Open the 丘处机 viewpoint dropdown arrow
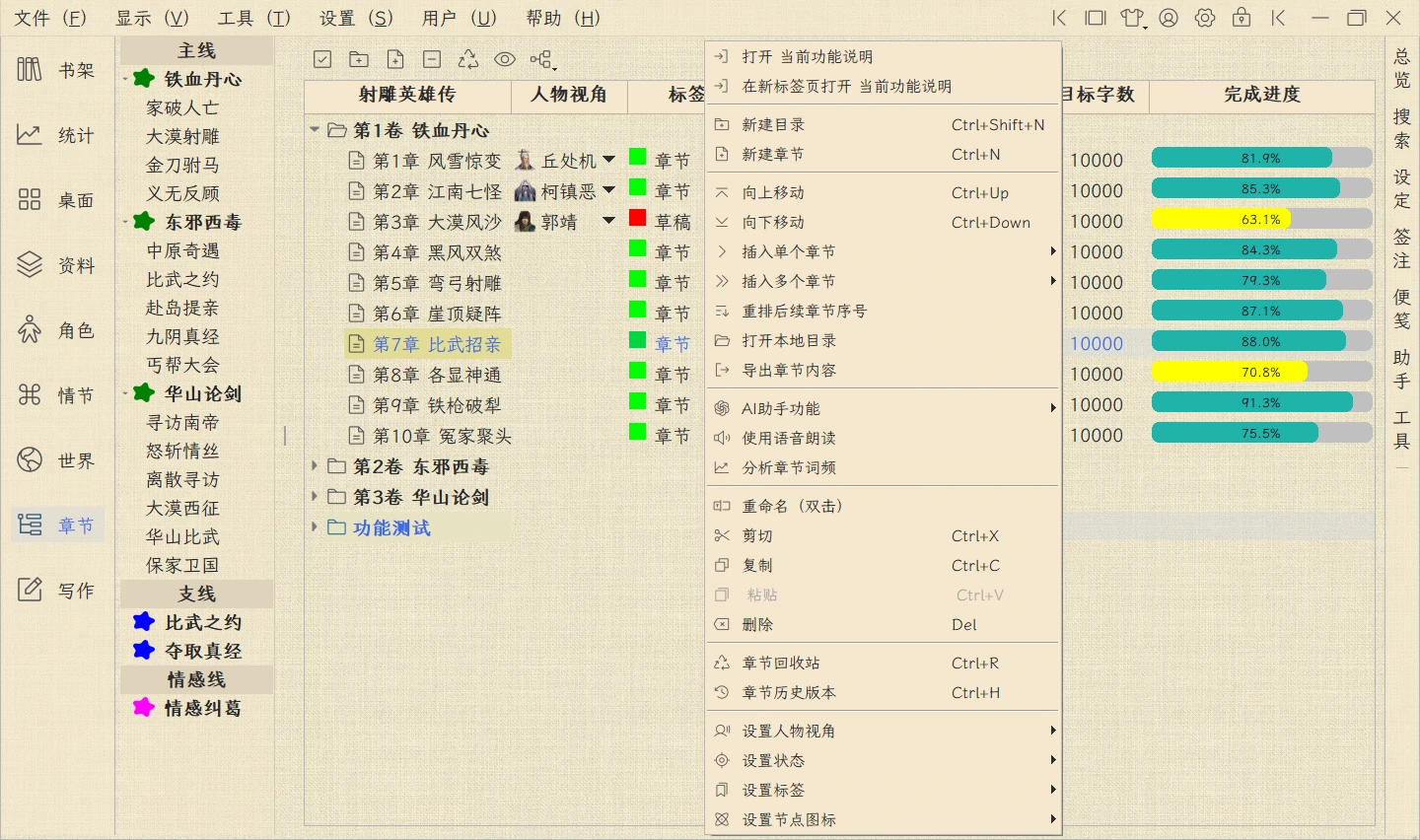This screenshot has width=1420, height=840. click(x=608, y=160)
